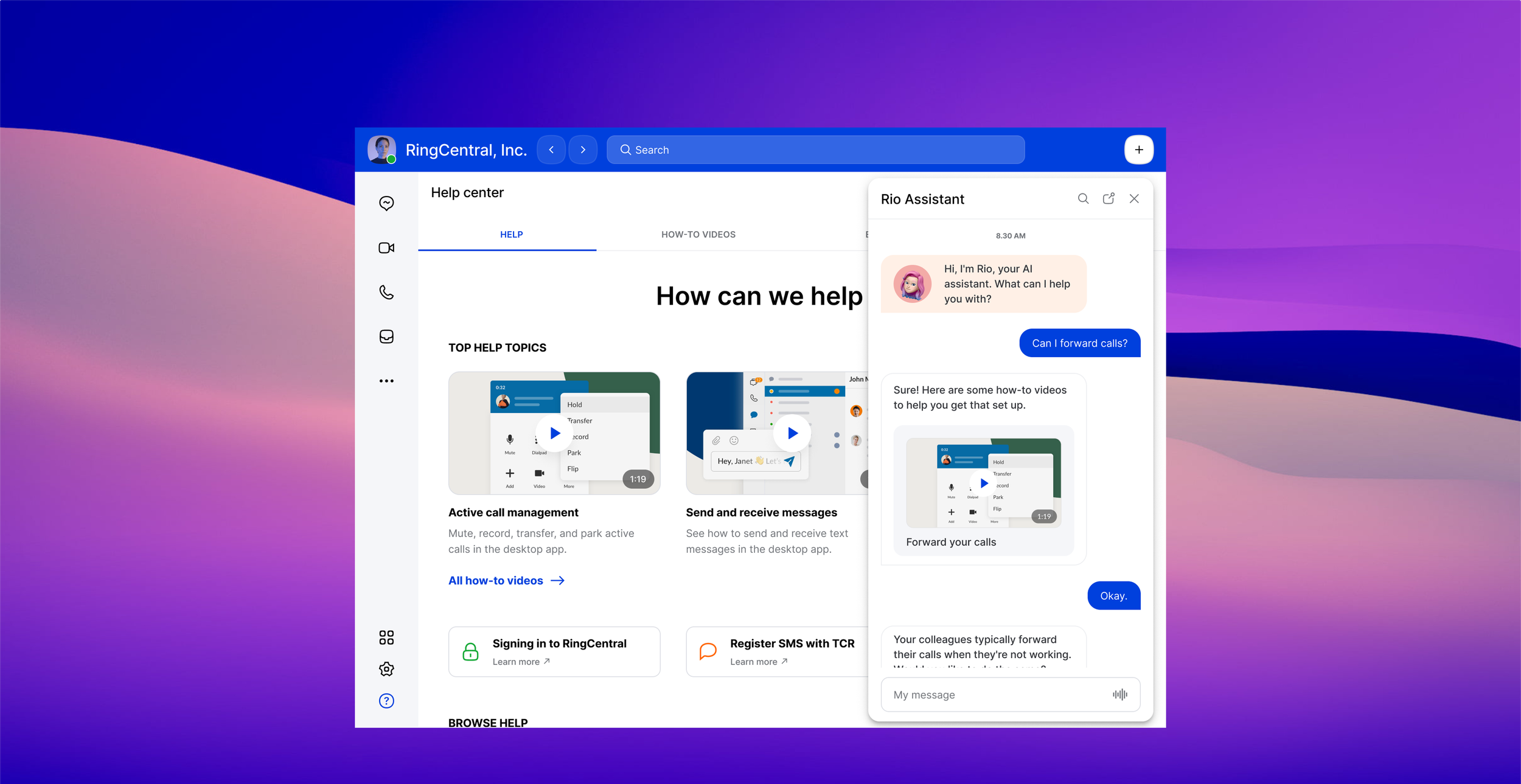
Task: Pop out Rio Assistant into new window
Action: pyautogui.click(x=1109, y=199)
